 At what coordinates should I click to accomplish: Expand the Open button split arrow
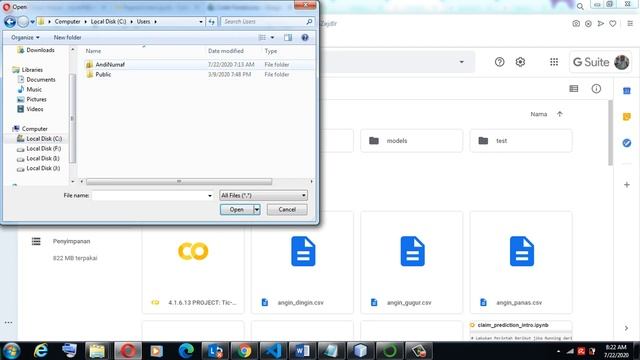point(257,210)
